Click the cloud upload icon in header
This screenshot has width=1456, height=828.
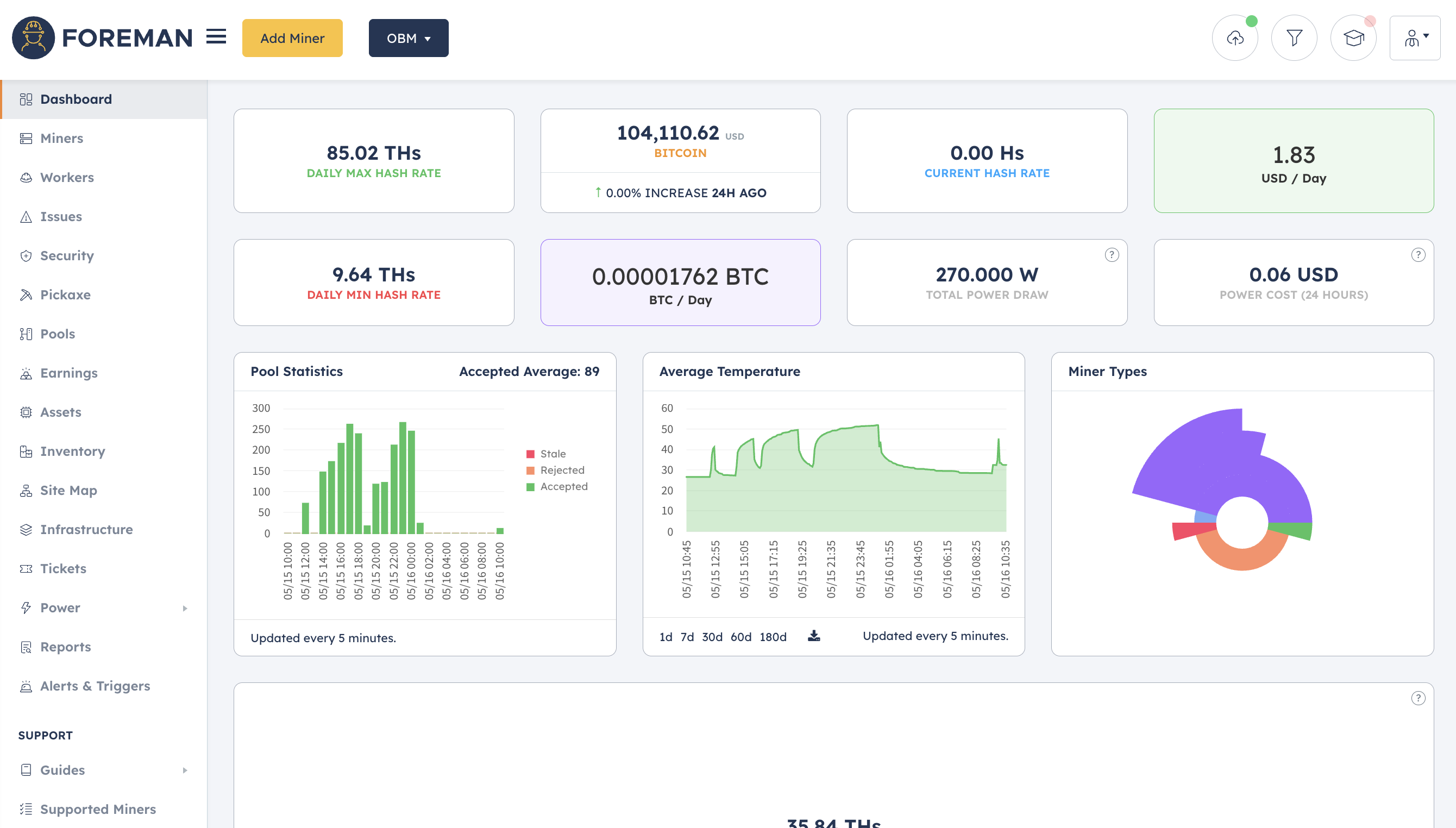coord(1234,38)
